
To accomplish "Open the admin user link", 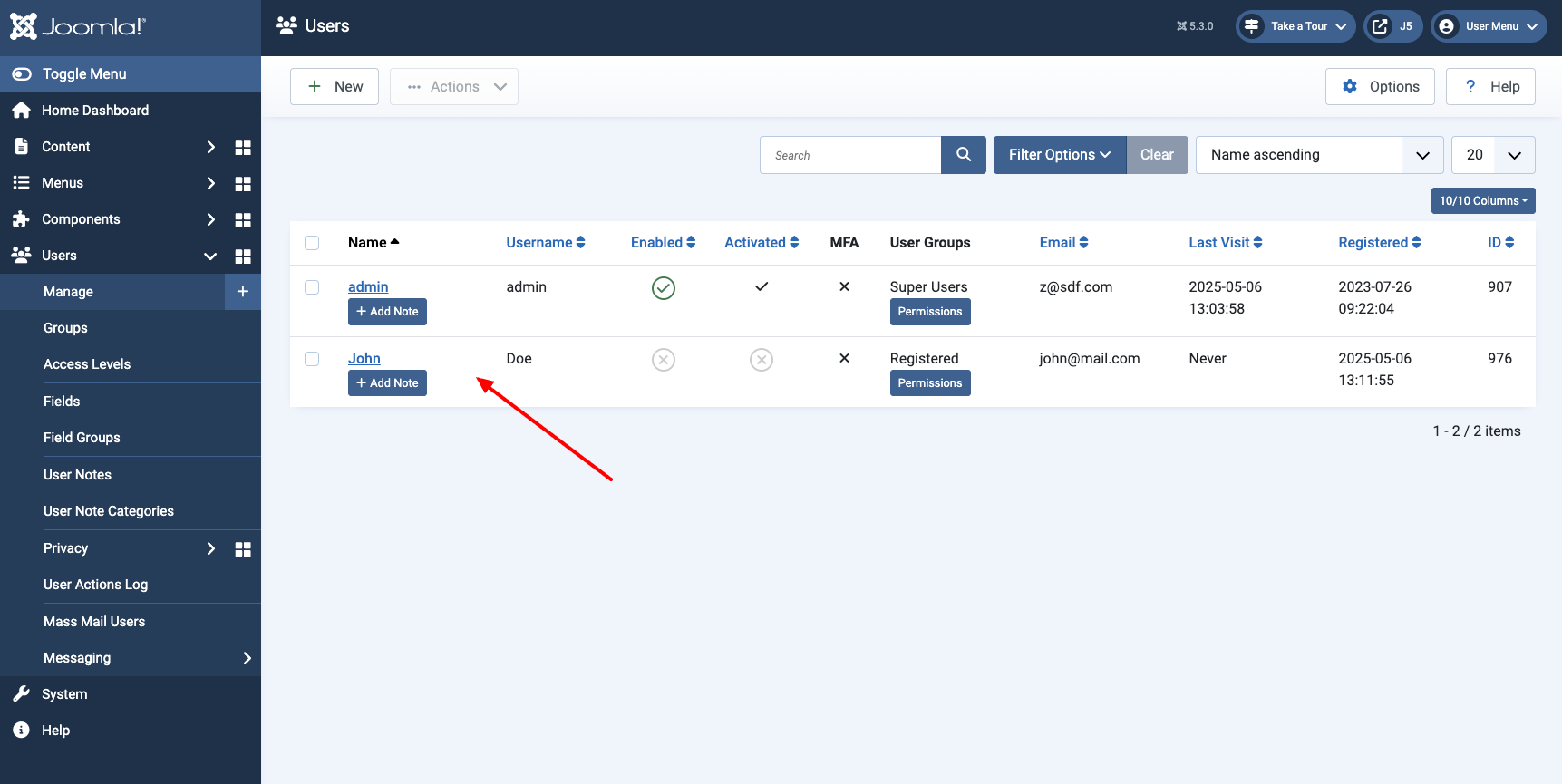I will point(368,286).
